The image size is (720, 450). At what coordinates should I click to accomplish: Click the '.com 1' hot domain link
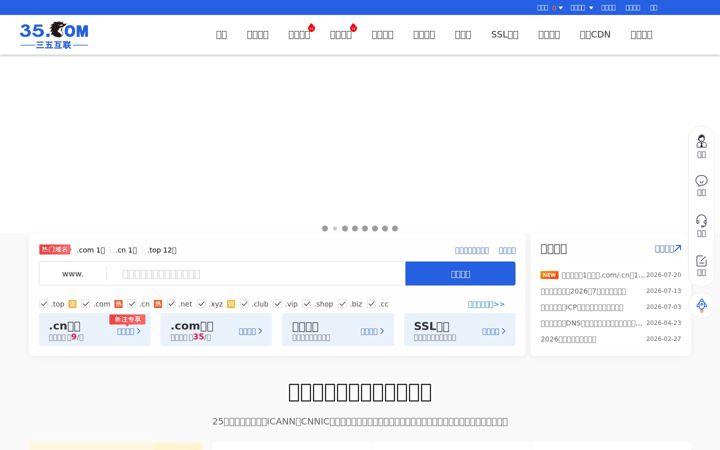[91, 250]
